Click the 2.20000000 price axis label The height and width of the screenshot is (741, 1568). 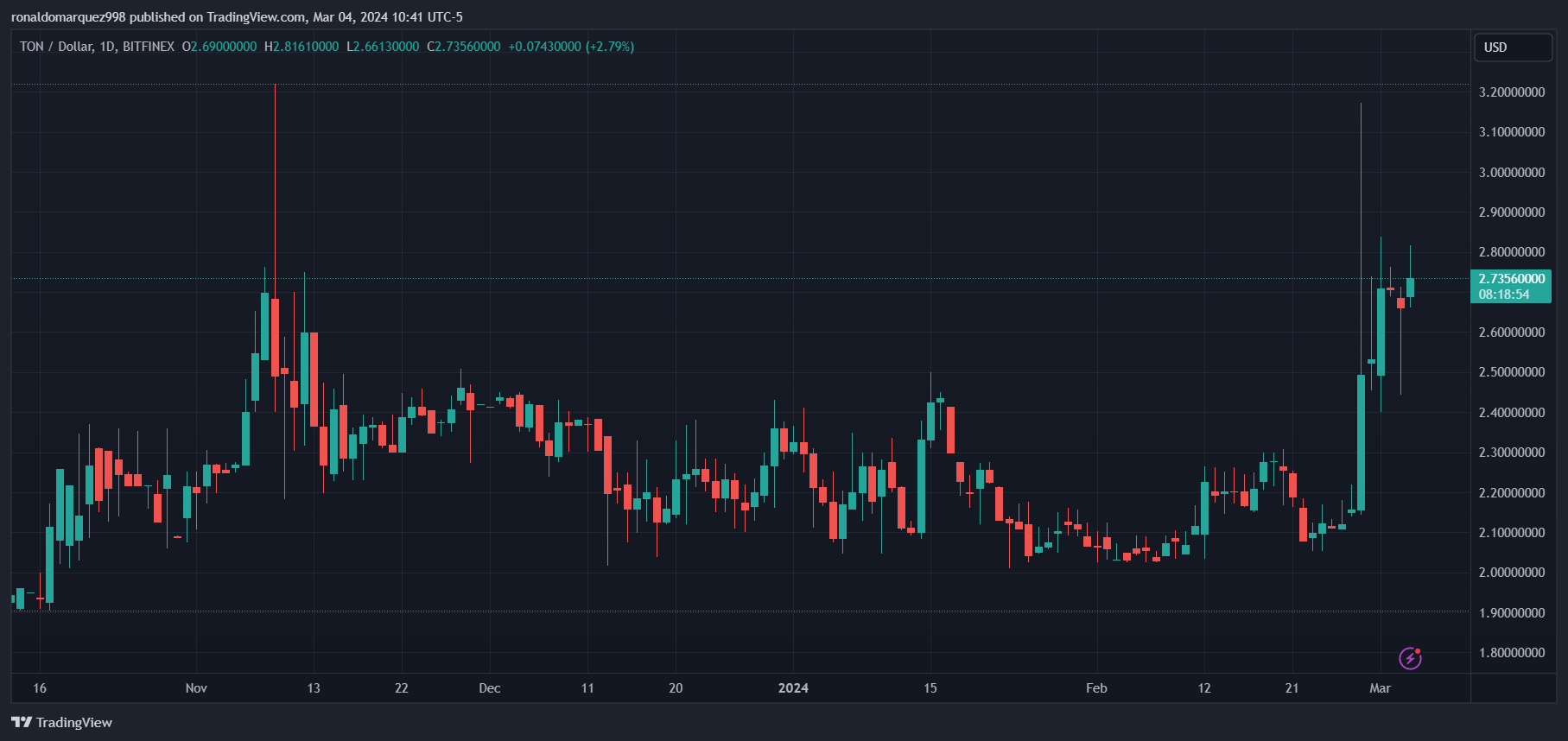coord(1512,493)
